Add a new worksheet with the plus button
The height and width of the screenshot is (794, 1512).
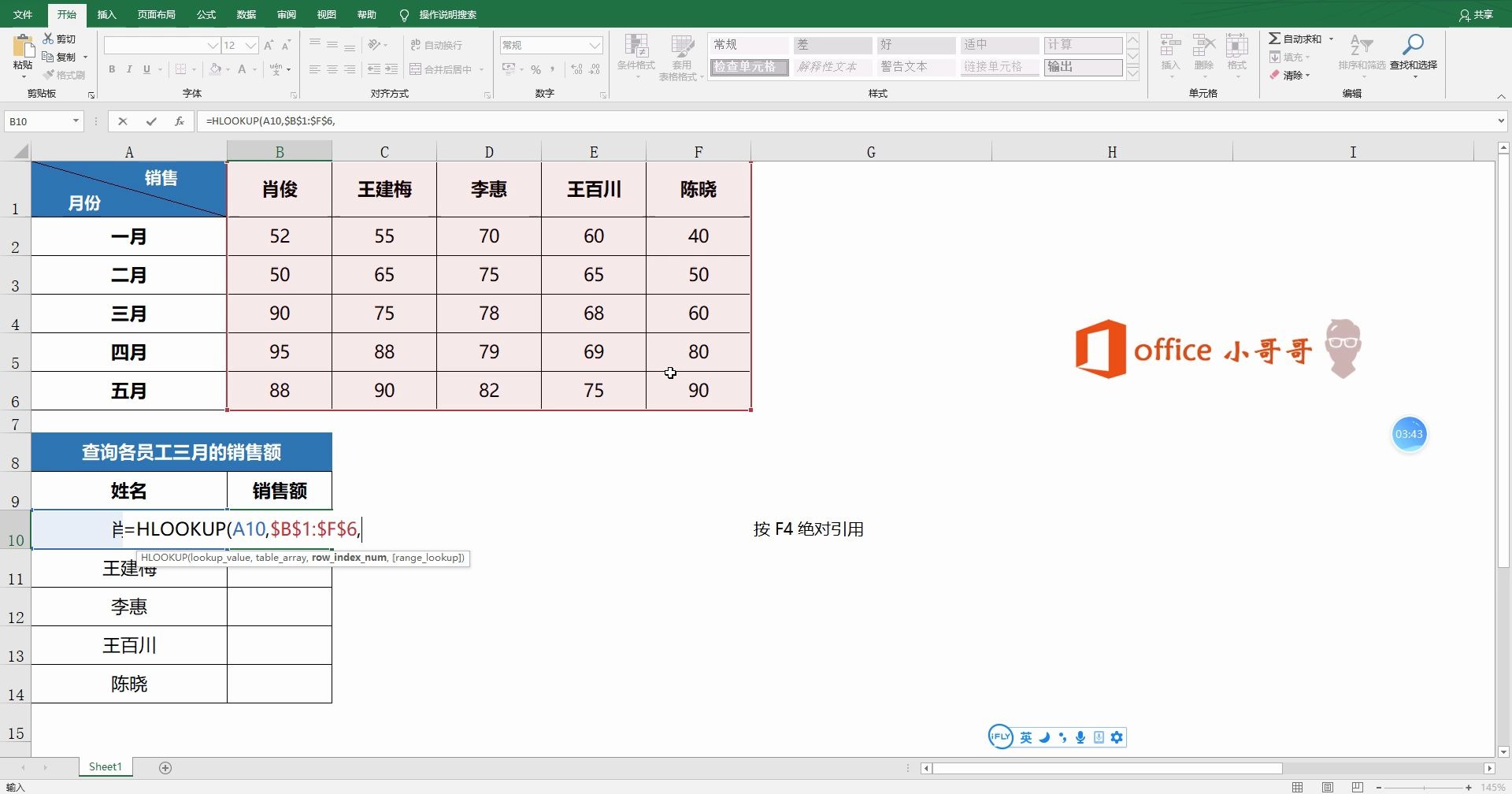165,766
